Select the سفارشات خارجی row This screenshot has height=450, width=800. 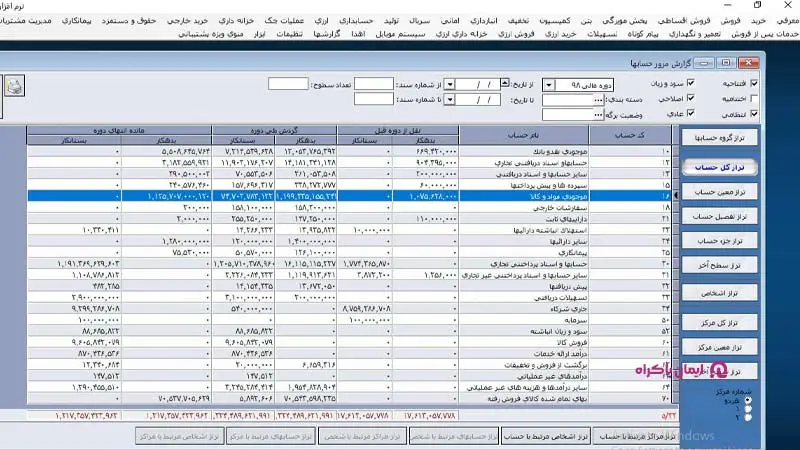click(x=349, y=208)
